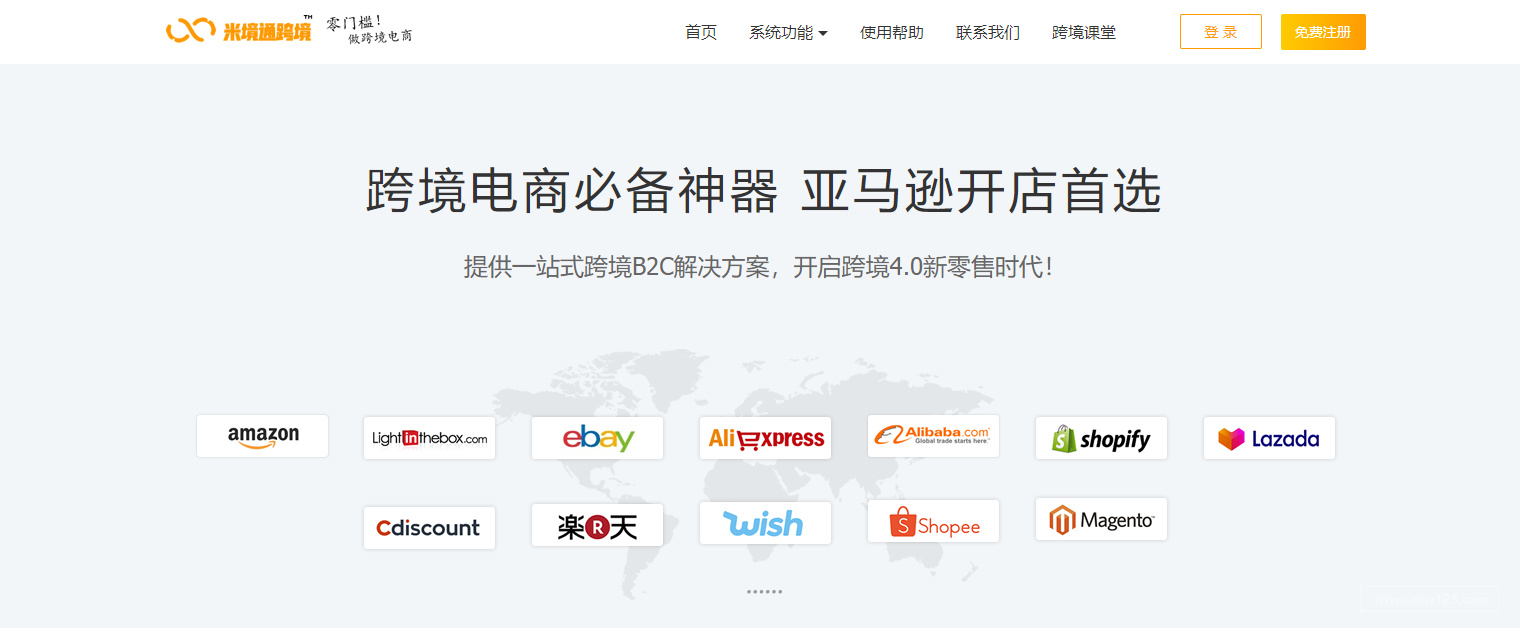
Task: Click the AliExpress logo
Action: coord(765,437)
